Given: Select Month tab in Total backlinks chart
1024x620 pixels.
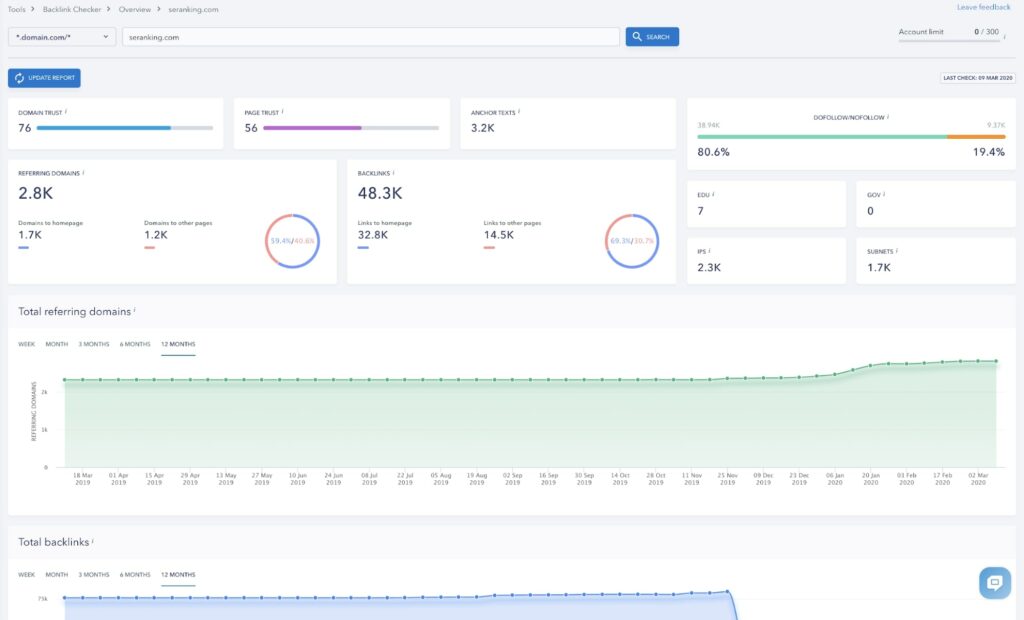Looking at the screenshot, I should coord(57,575).
